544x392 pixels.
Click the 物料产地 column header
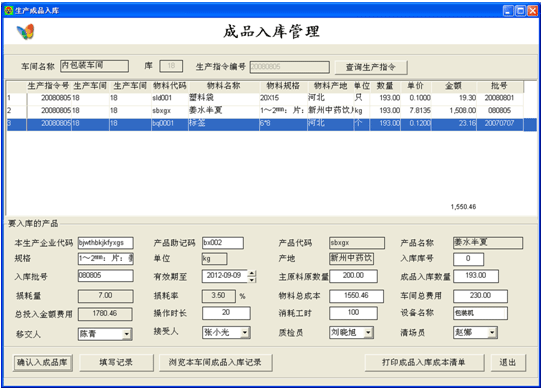coord(330,86)
